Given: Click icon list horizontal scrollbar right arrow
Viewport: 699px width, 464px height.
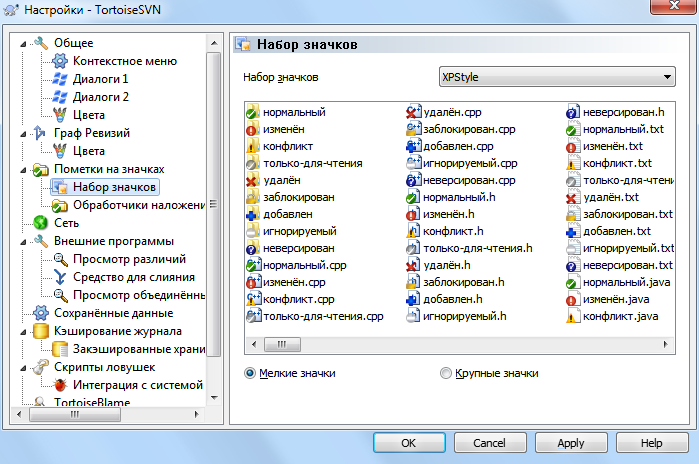Looking at the screenshot, I should [666, 344].
